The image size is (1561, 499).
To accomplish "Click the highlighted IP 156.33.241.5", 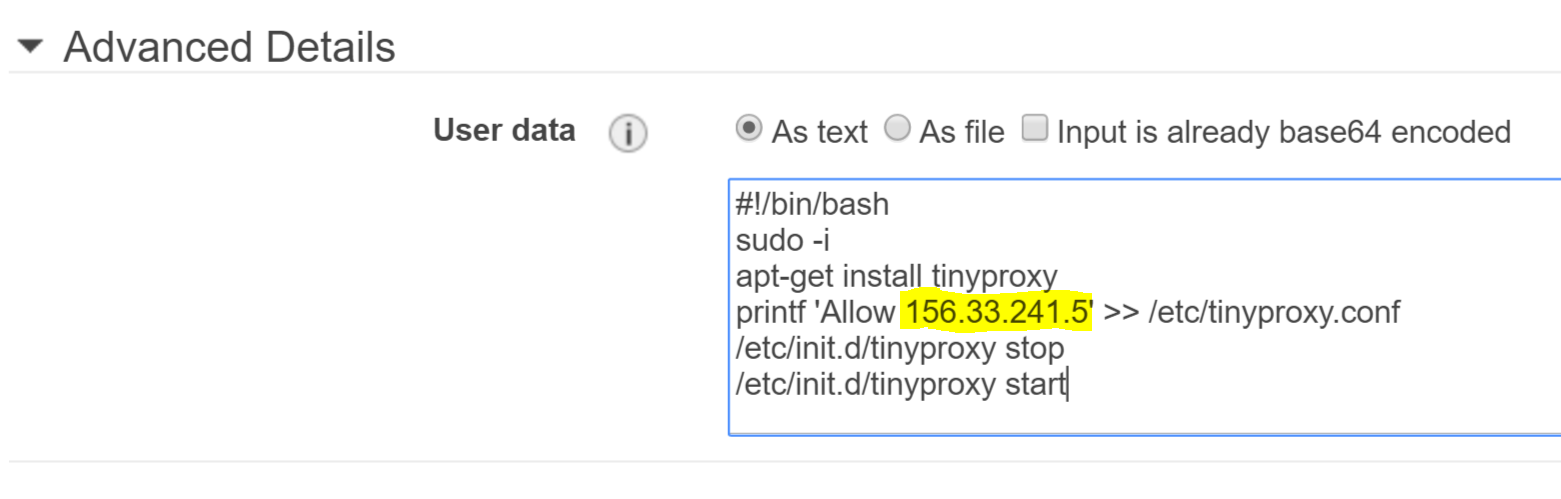I will click(x=996, y=313).
